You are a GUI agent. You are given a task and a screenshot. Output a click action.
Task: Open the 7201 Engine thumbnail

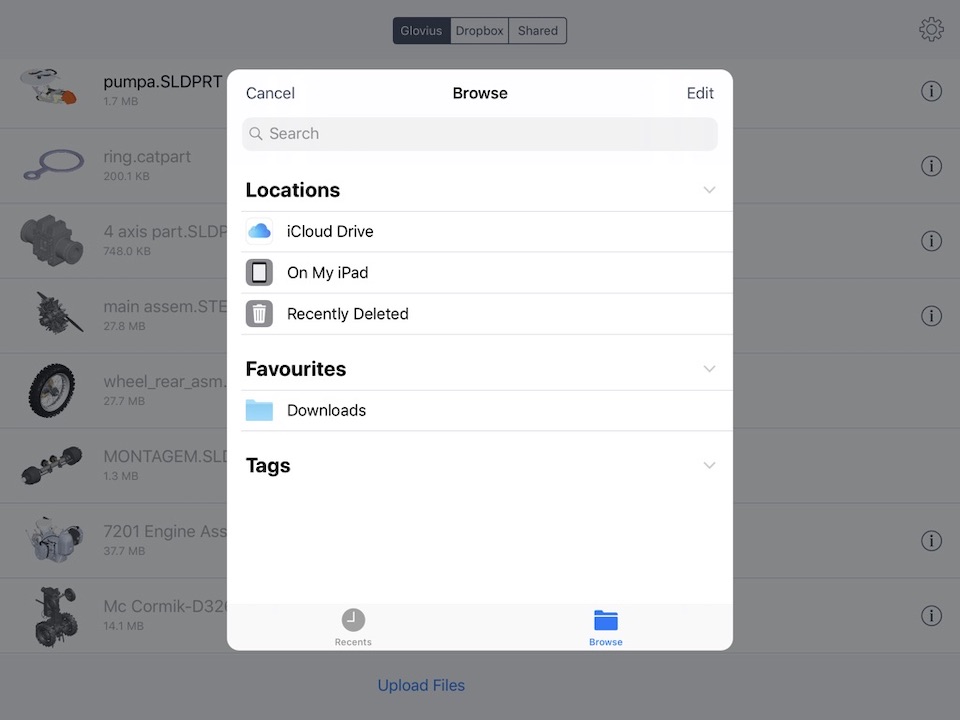point(54,539)
